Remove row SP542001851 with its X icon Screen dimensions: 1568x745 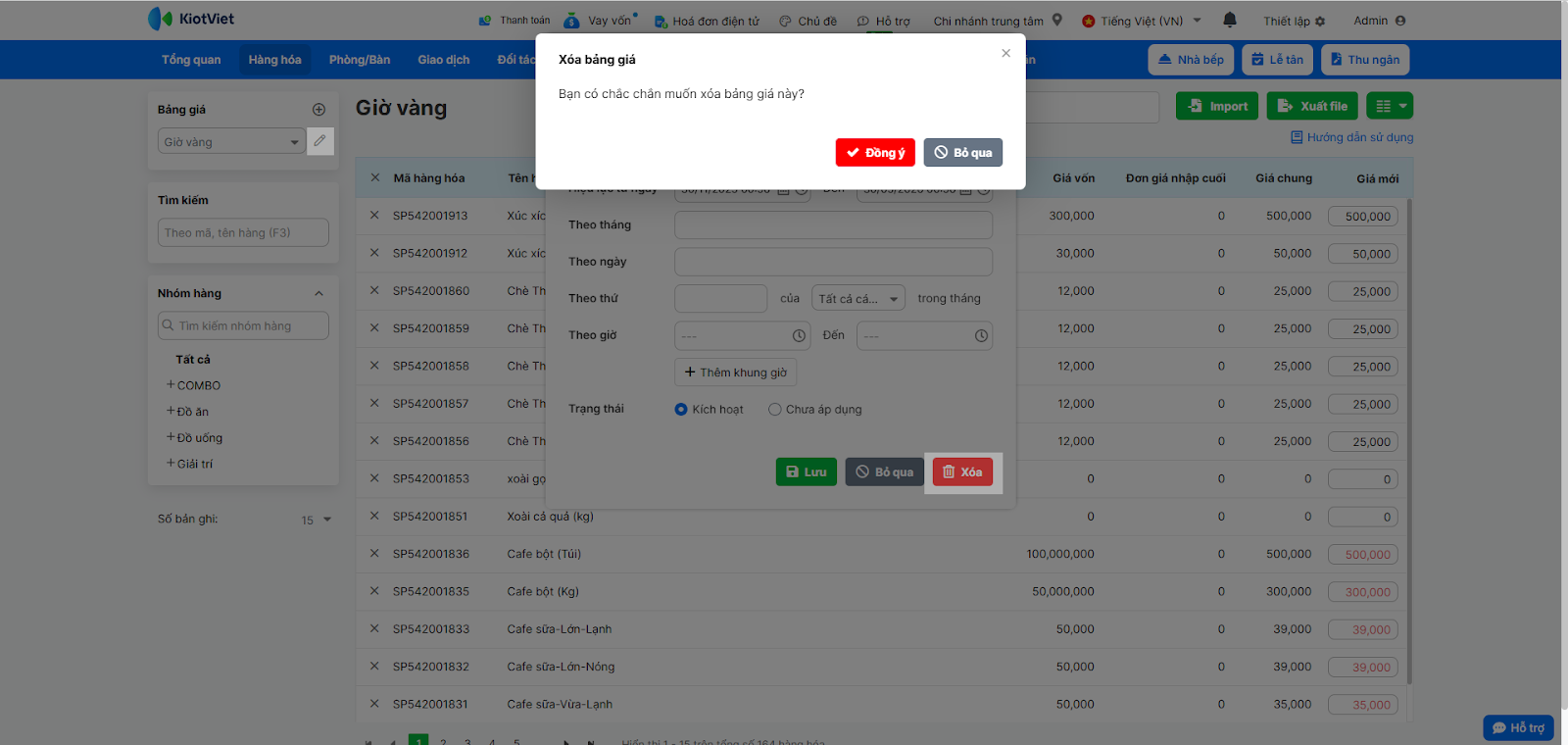pyautogui.click(x=374, y=516)
